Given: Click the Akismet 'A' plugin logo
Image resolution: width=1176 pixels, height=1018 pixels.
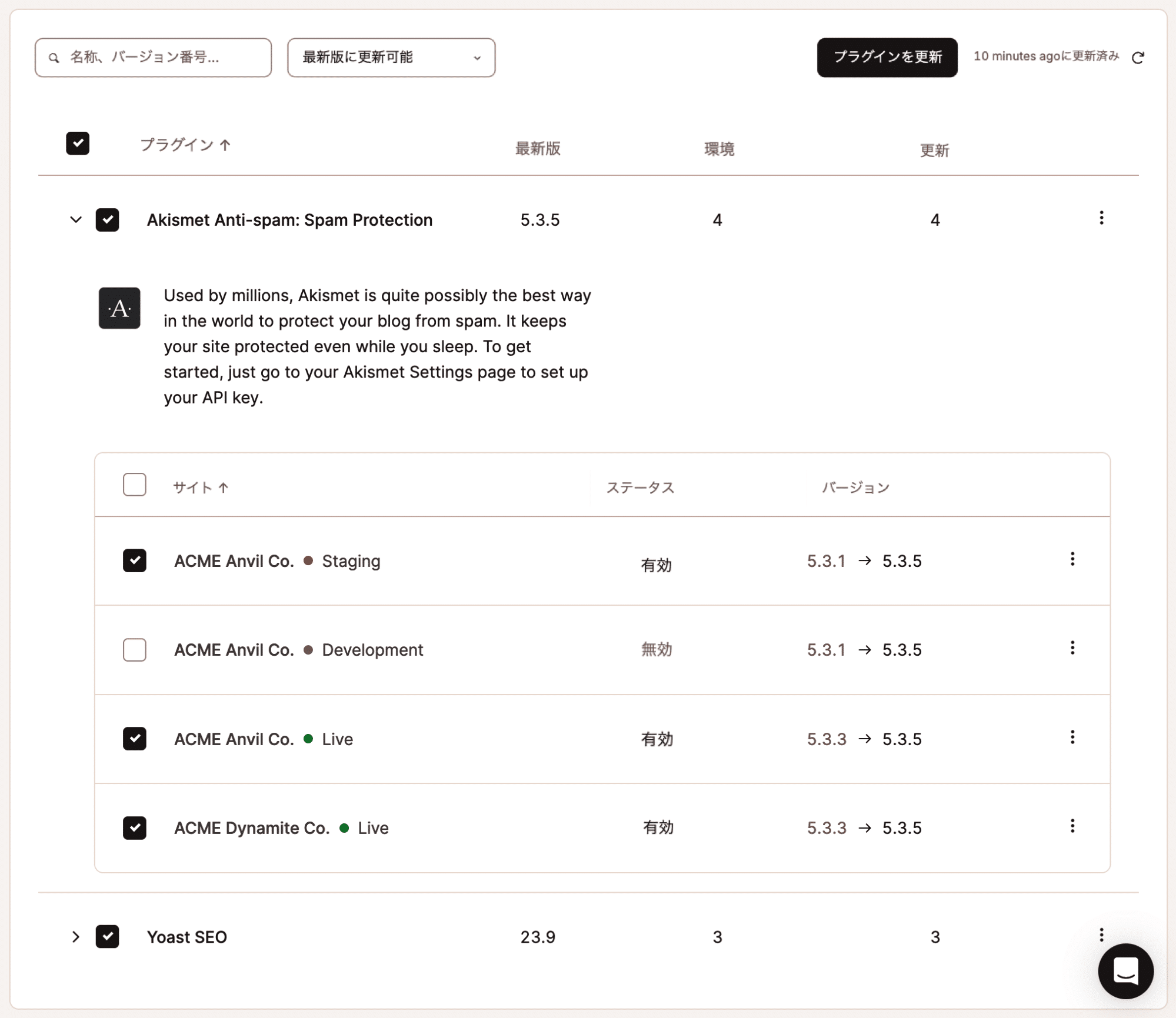Looking at the screenshot, I should pyautogui.click(x=119, y=308).
